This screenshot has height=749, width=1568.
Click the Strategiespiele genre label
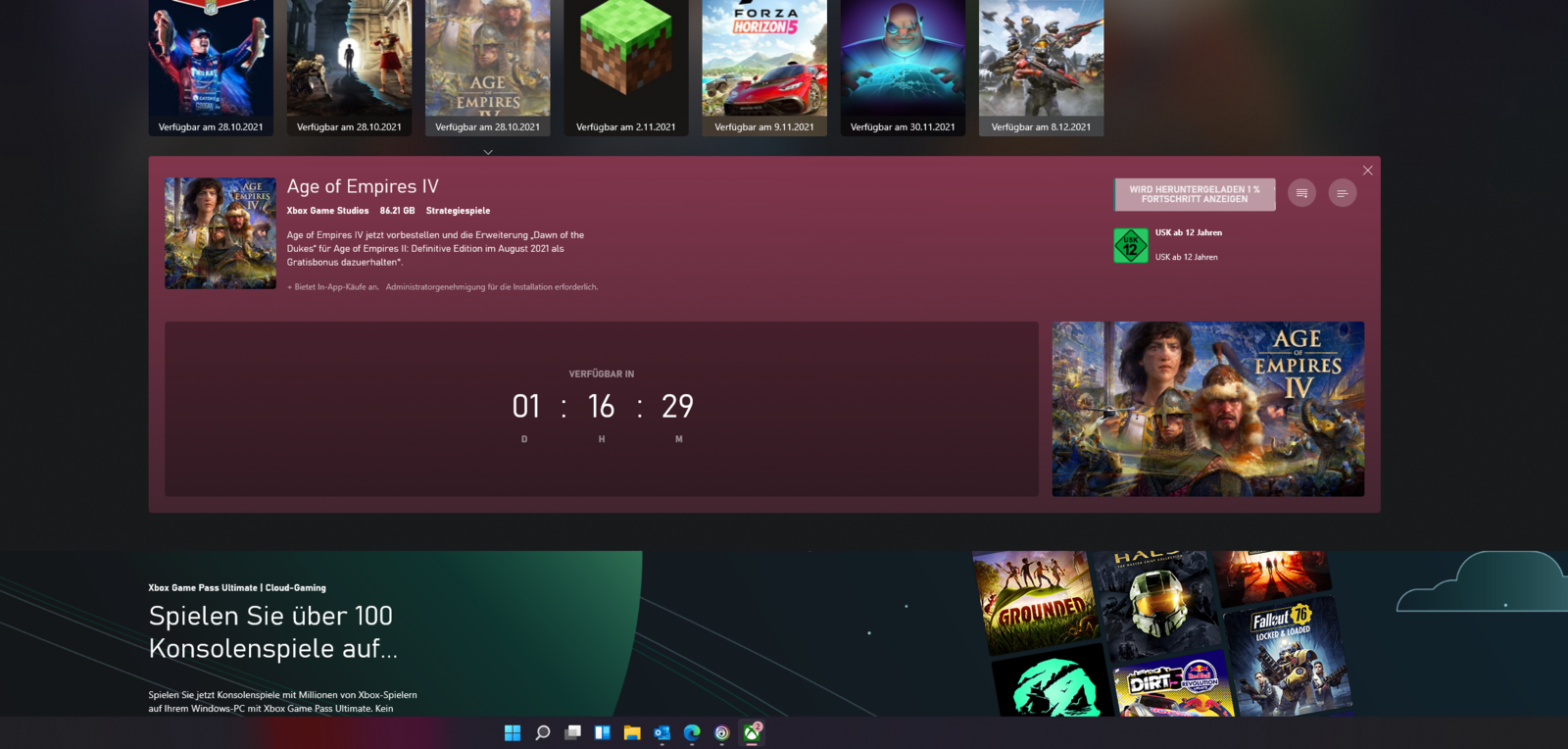point(458,211)
